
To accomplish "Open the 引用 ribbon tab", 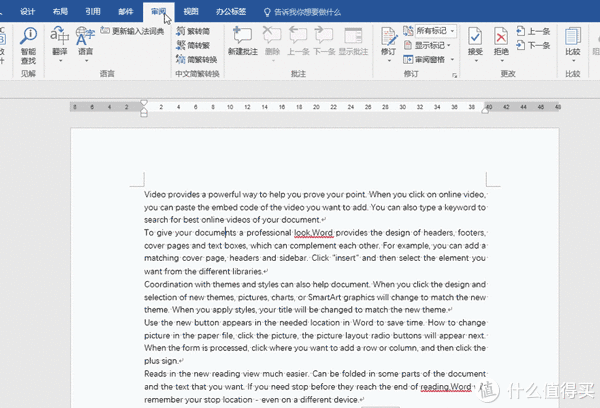I will pos(92,11).
